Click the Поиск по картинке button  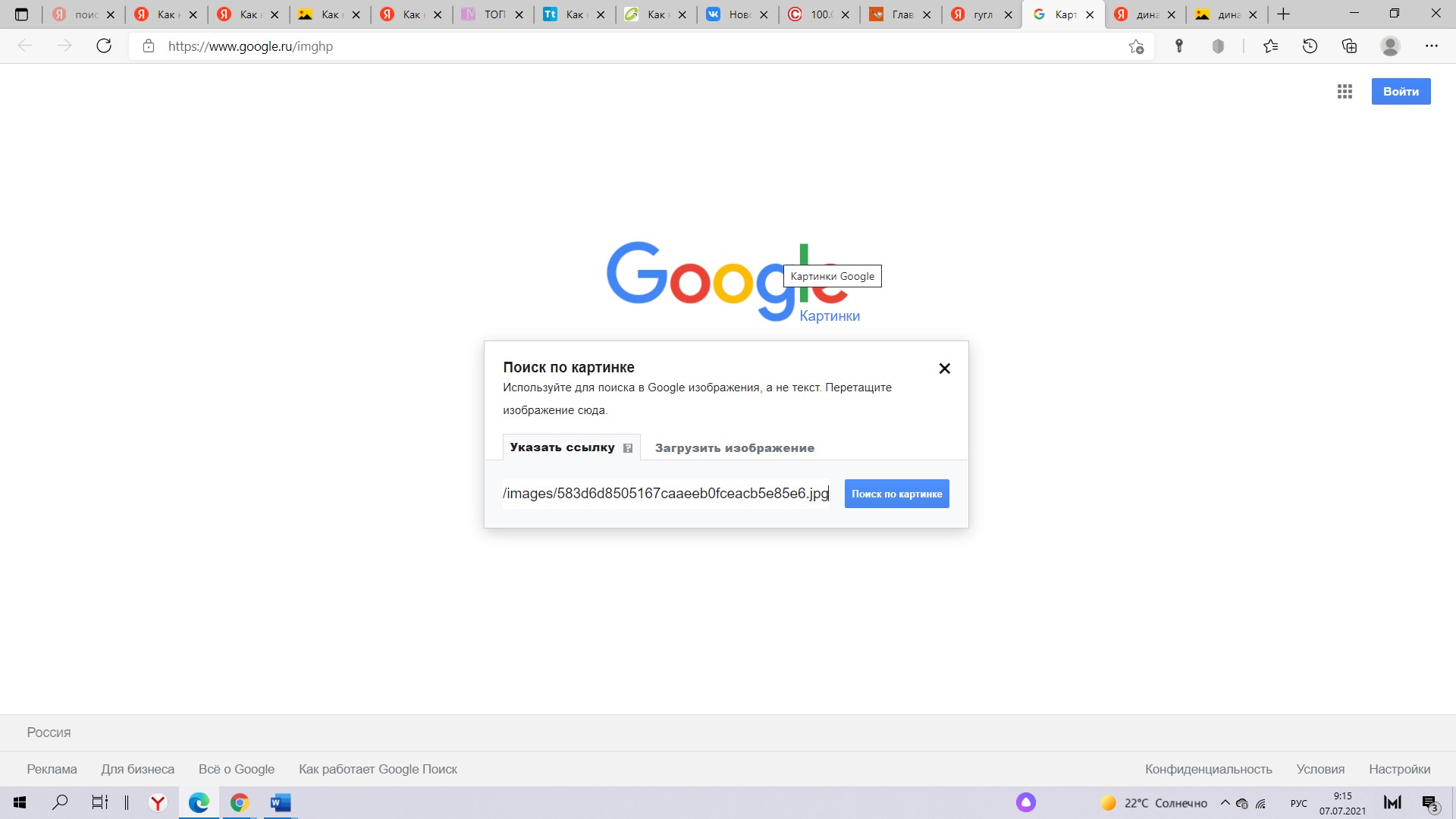896,493
